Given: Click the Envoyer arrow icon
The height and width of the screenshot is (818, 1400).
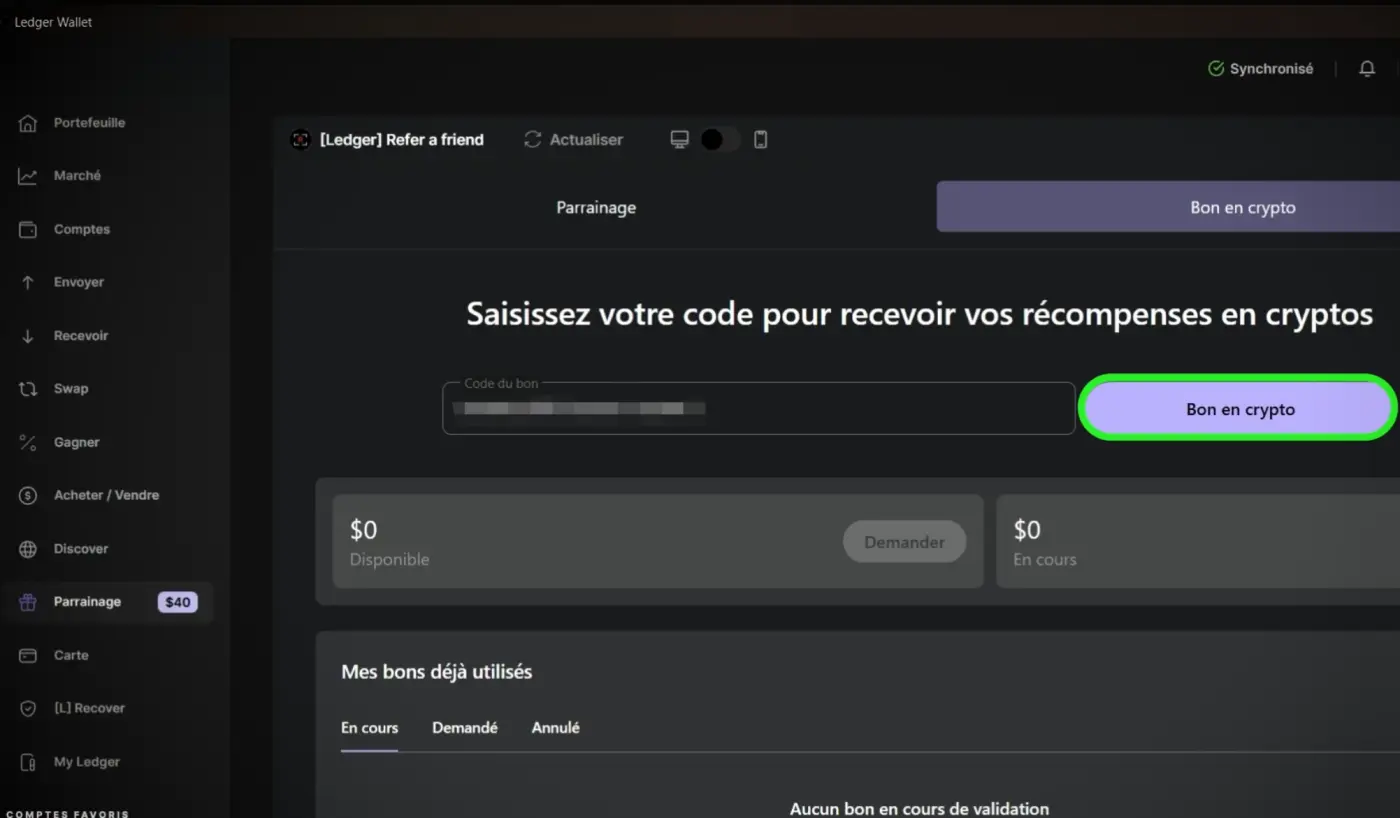Looking at the screenshot, I should point(27,282).
